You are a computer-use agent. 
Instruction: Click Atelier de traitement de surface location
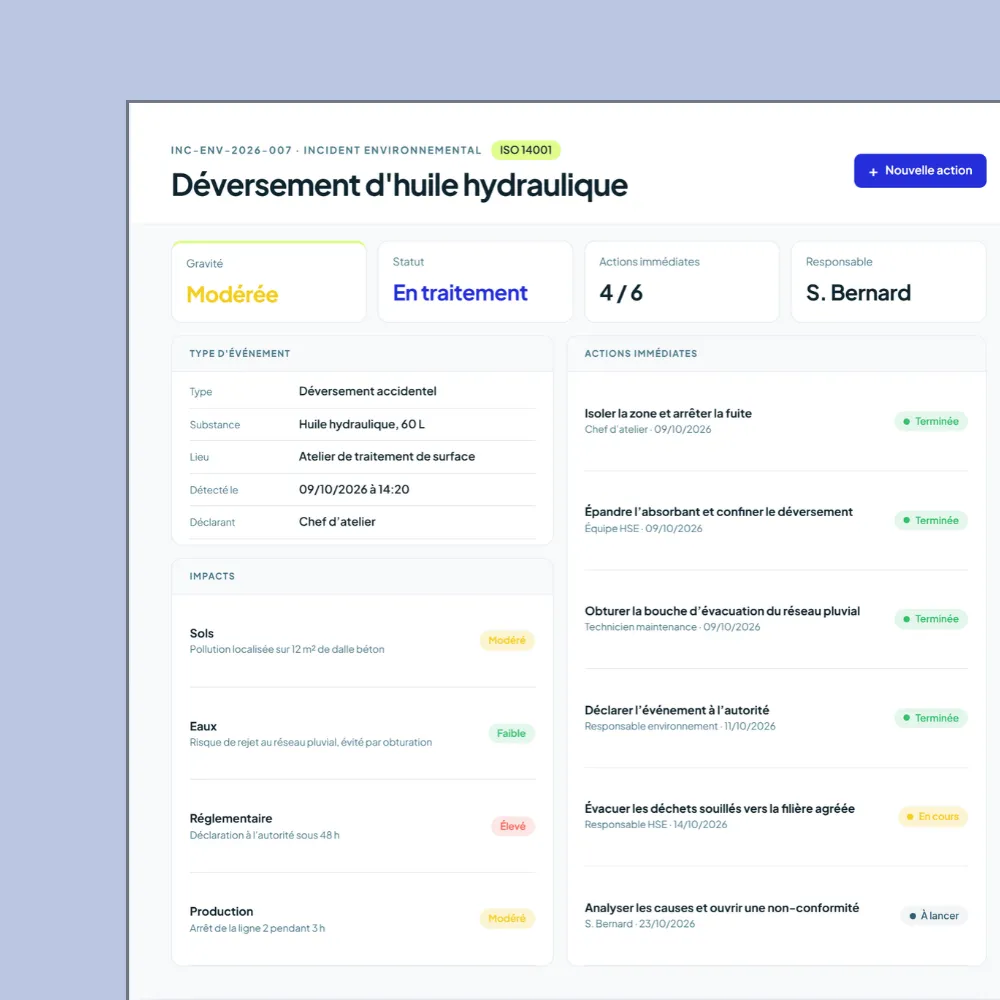point(386,457)
